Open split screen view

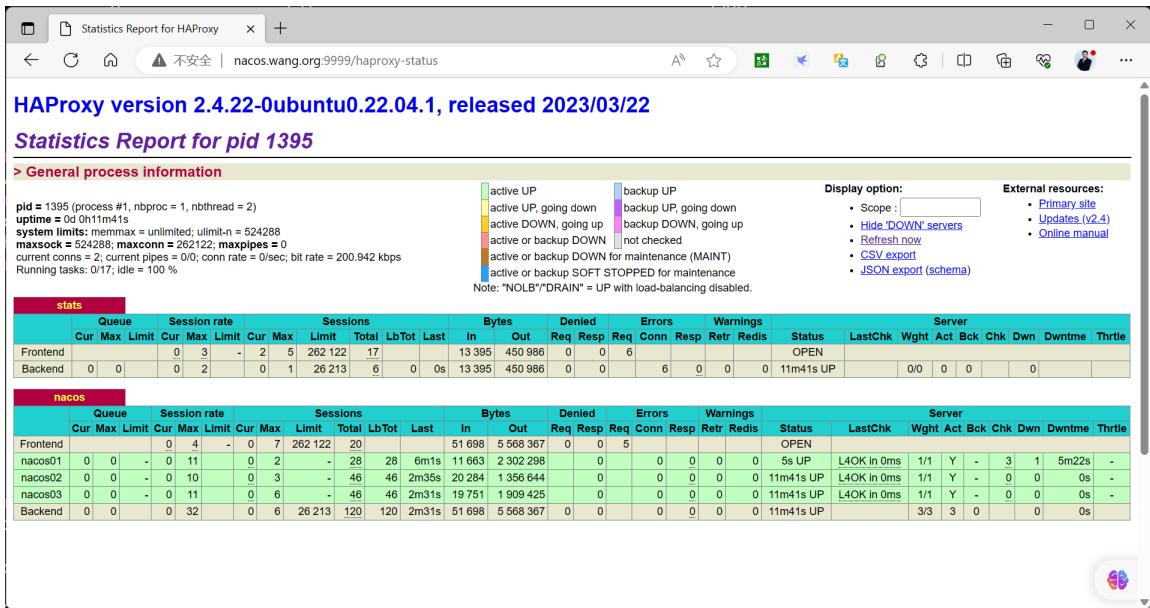coord(964,60)
